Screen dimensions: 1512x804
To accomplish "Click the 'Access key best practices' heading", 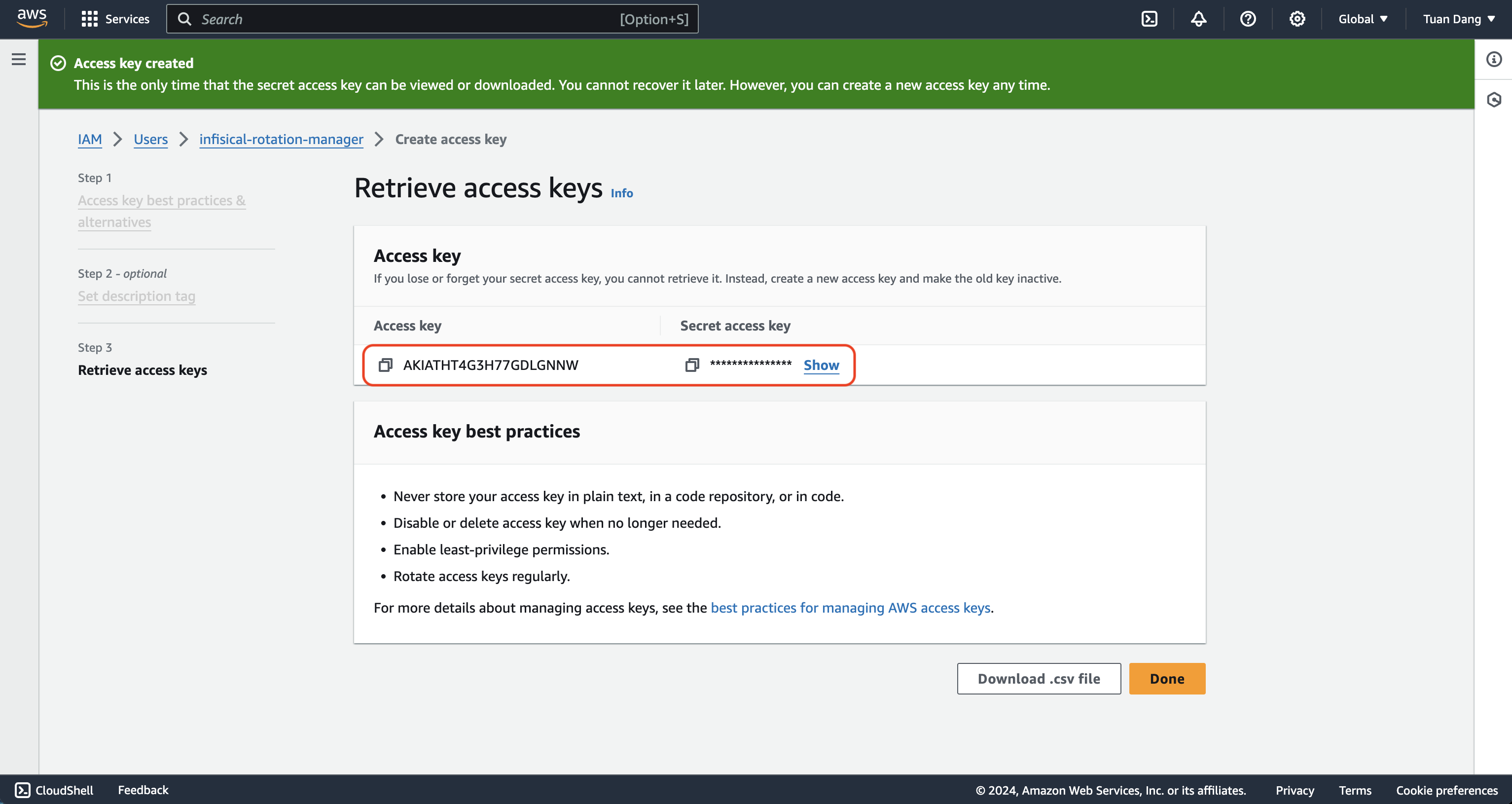I will click(x=476, y=431).
